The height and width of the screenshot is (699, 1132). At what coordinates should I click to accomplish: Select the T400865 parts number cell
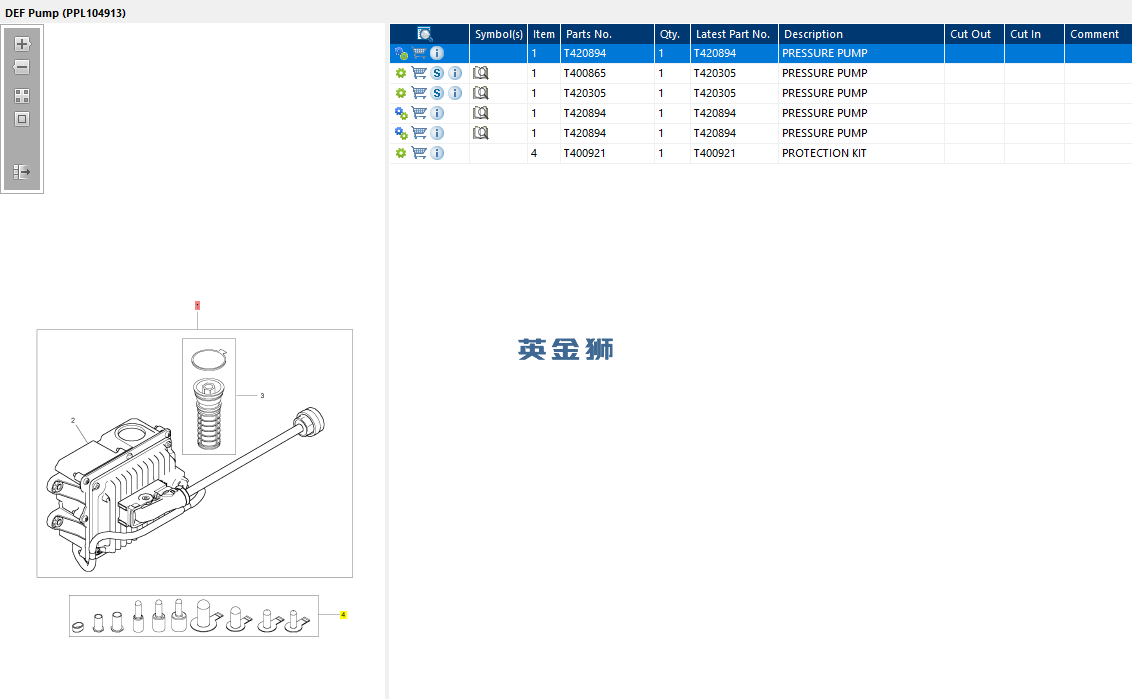point(607,73)
